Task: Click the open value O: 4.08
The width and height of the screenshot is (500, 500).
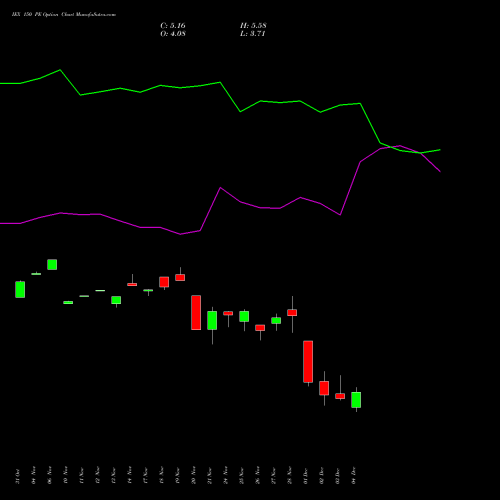Action: [x=173, y=34]
